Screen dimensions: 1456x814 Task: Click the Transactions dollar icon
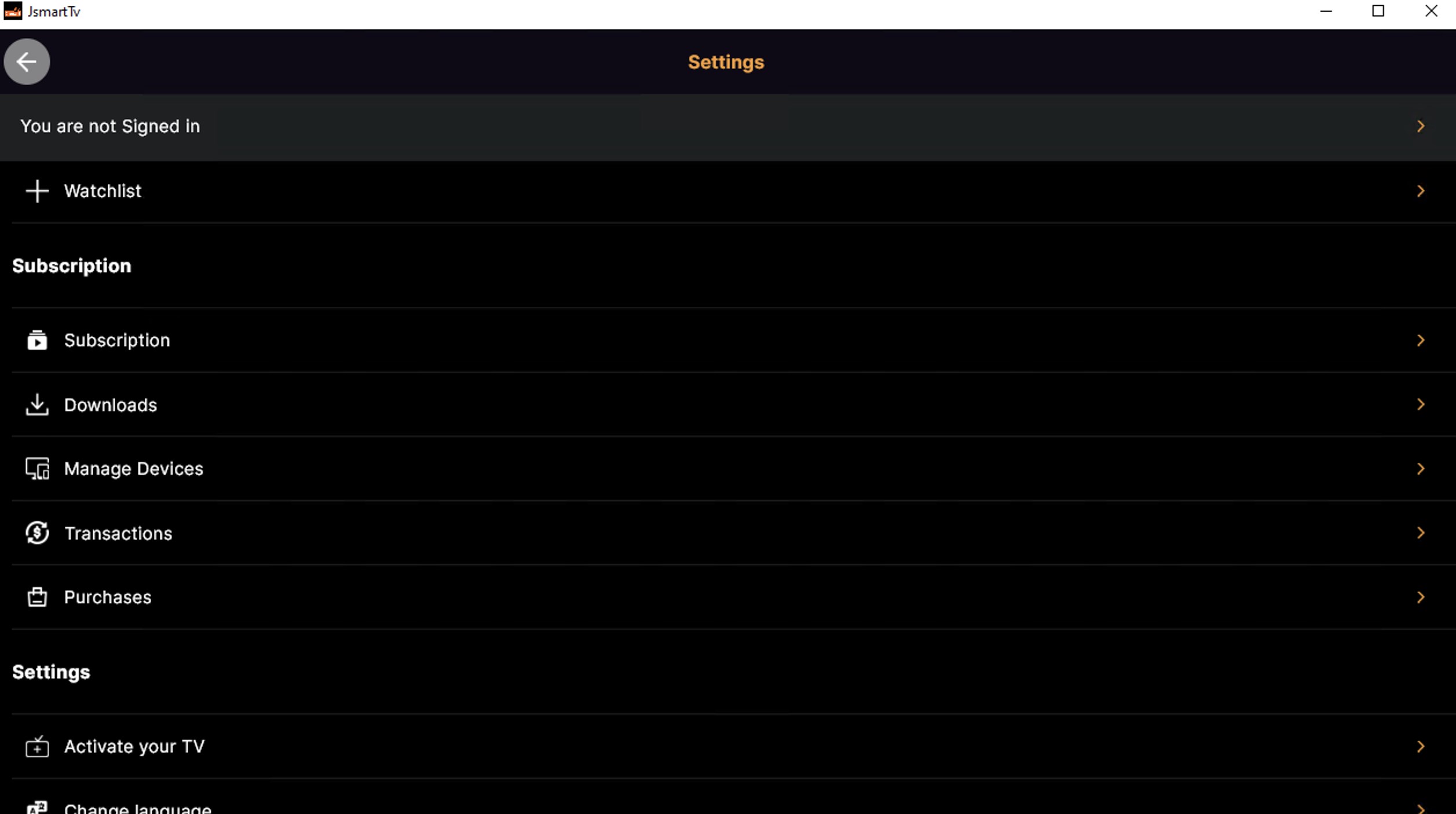[37, 533]
